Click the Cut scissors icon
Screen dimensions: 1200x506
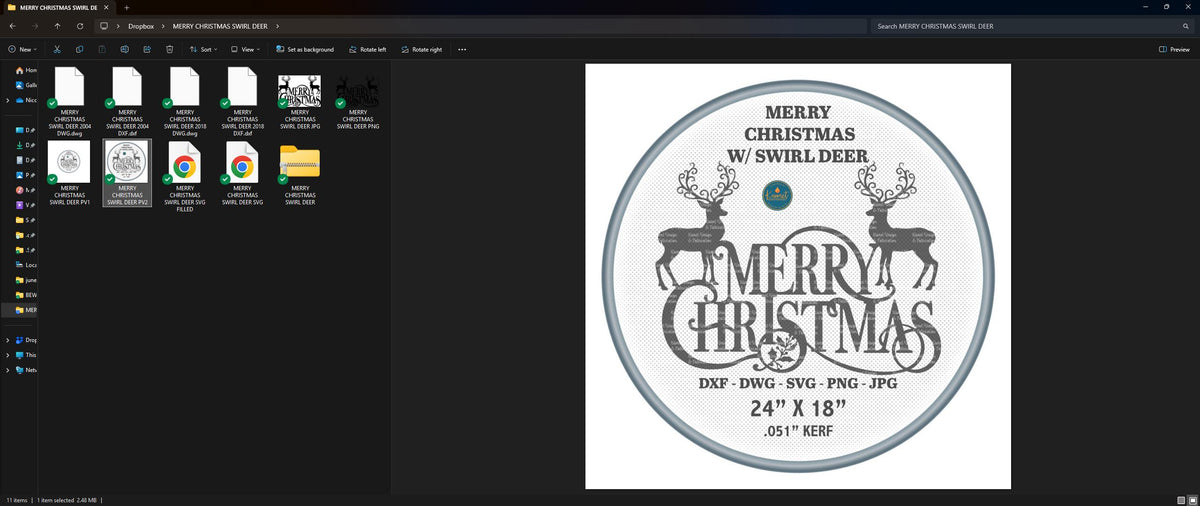pyautogui.click(x=57, y=49)
